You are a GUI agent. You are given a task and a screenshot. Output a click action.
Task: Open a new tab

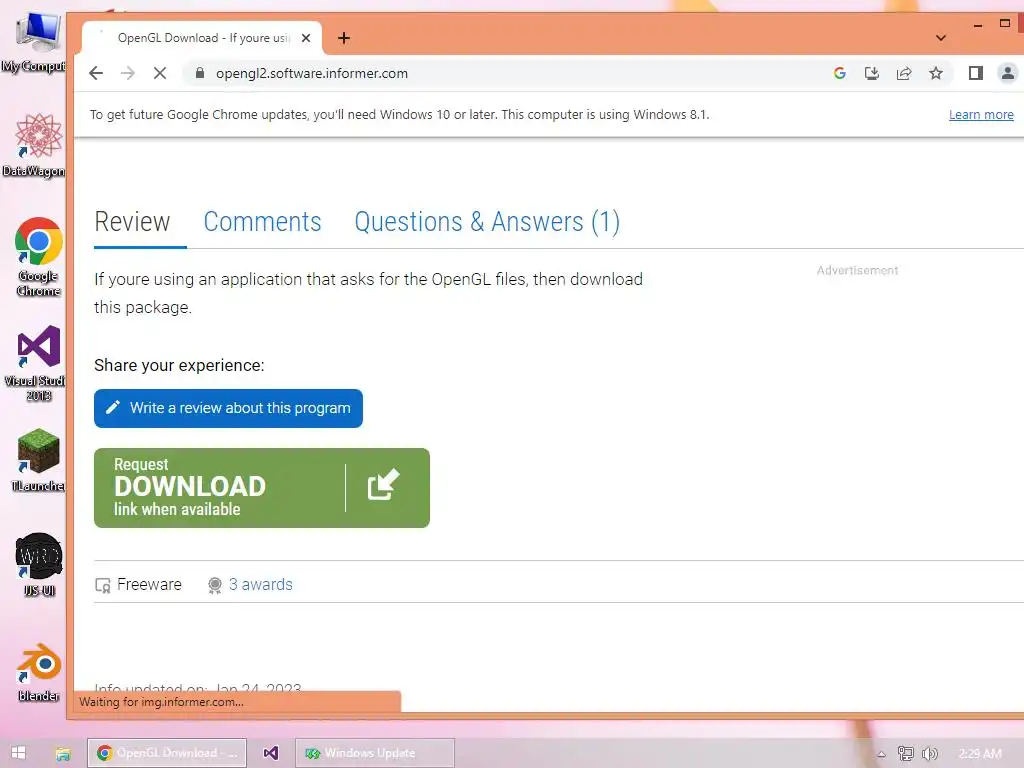[344, 38]
